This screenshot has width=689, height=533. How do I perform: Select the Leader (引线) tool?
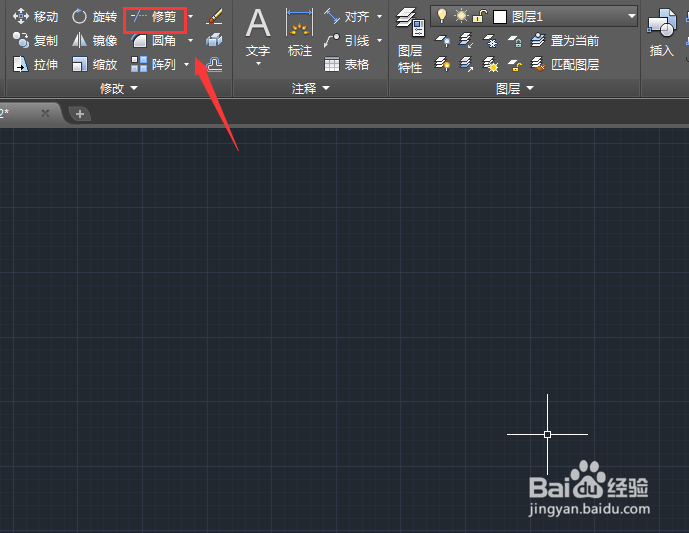347,40
